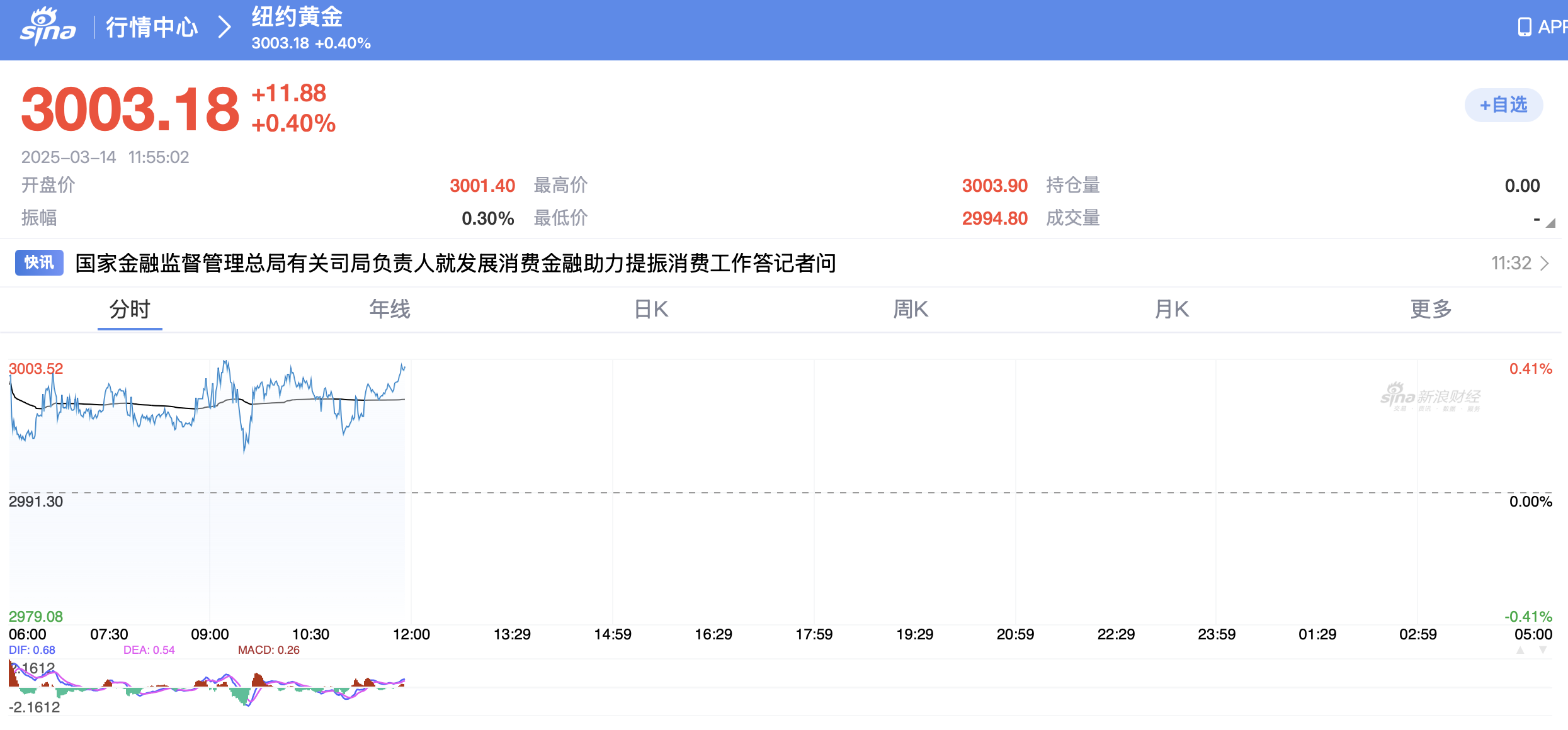Add to watchlist with +自选 button
The width and height of the screenshot is (1568, 730).
coord(1503,105)
